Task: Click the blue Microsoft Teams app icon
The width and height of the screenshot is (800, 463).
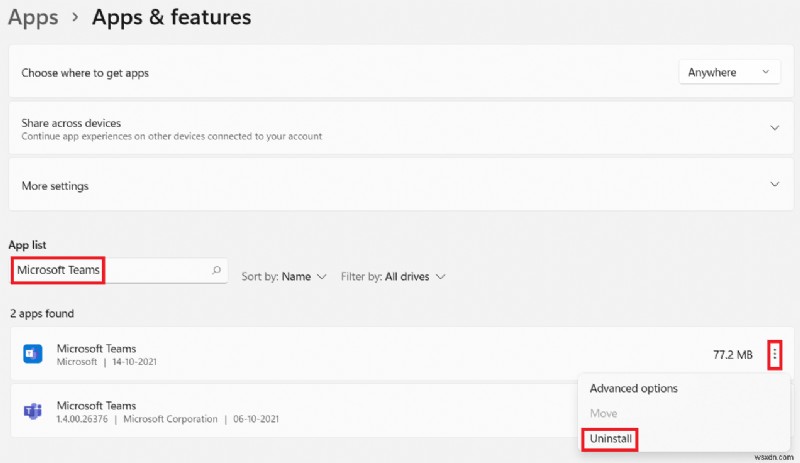Action: (32, 354)
